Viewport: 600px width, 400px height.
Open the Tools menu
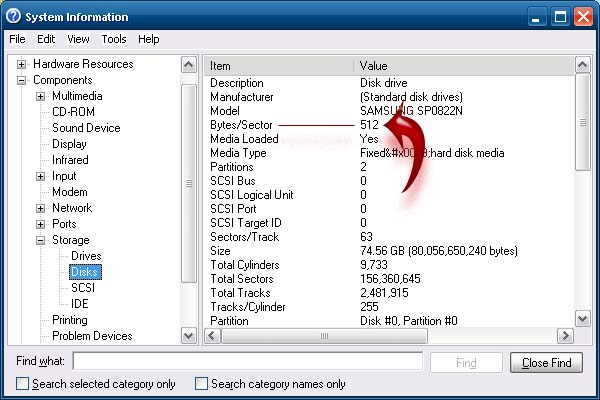(x=113, y=39)
